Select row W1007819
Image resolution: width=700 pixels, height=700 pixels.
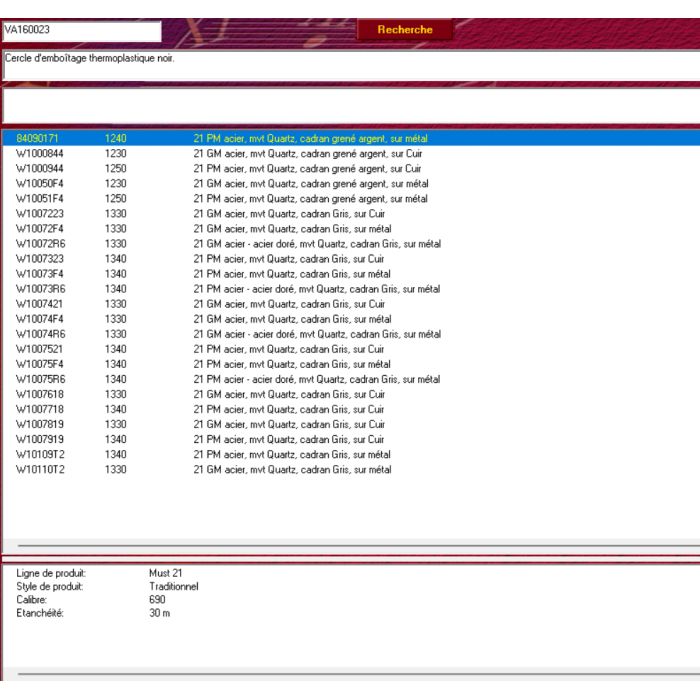point(351,424)
